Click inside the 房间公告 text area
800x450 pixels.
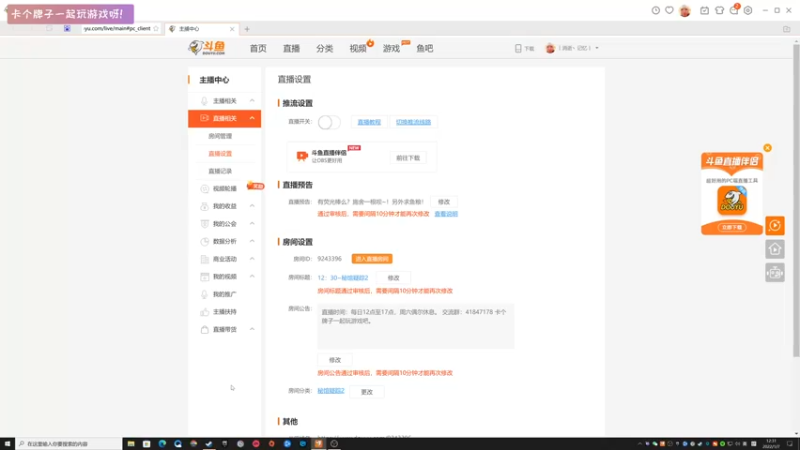pyautogui.click(x=416, y=327)
